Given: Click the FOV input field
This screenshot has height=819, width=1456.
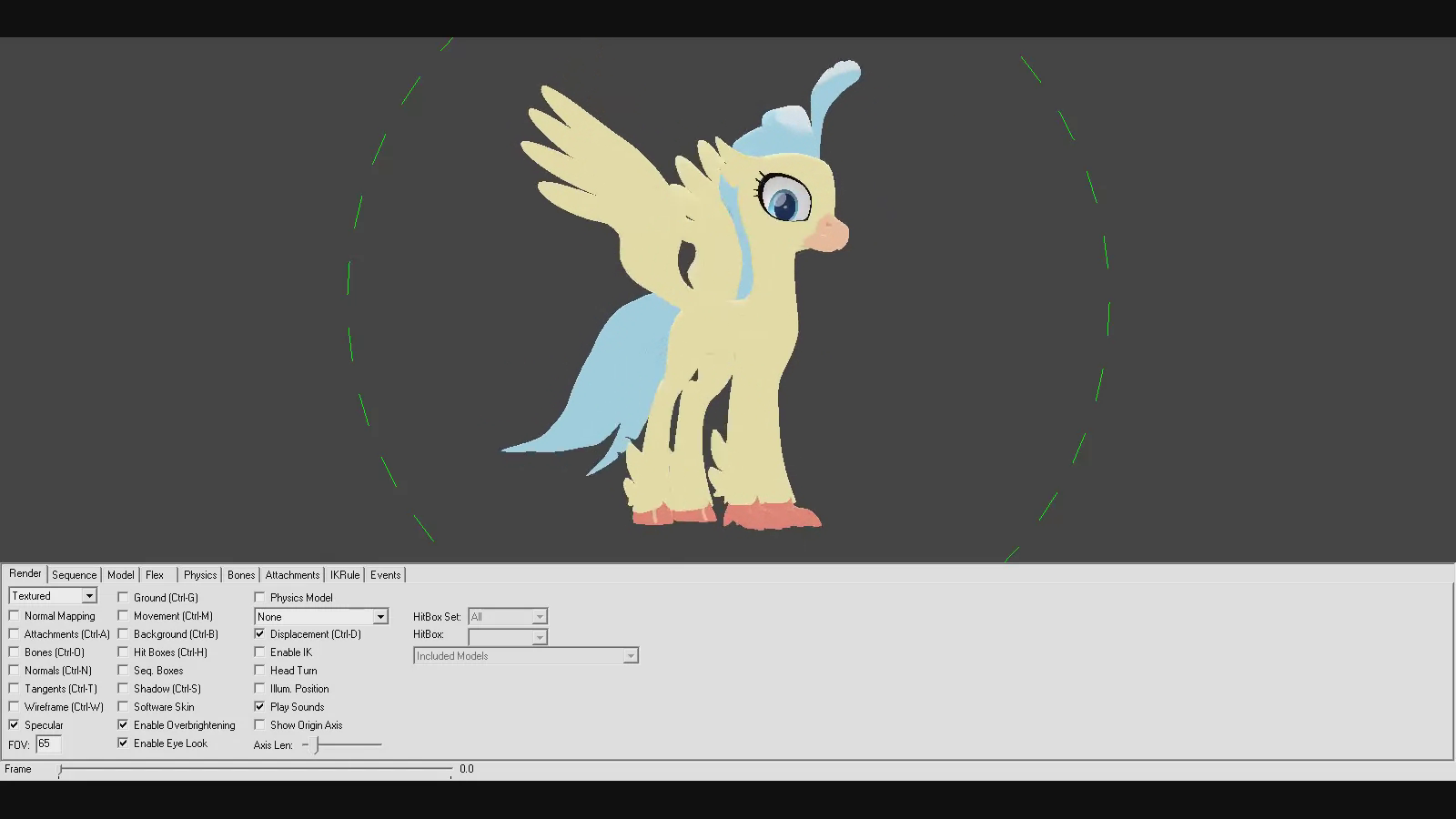Looking at the screenshot, I should point(48,744).
